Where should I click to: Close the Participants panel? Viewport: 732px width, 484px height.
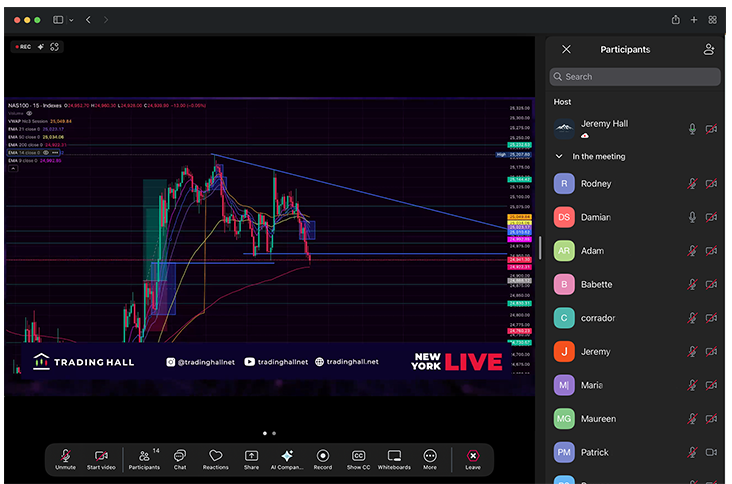click(566, 49)
